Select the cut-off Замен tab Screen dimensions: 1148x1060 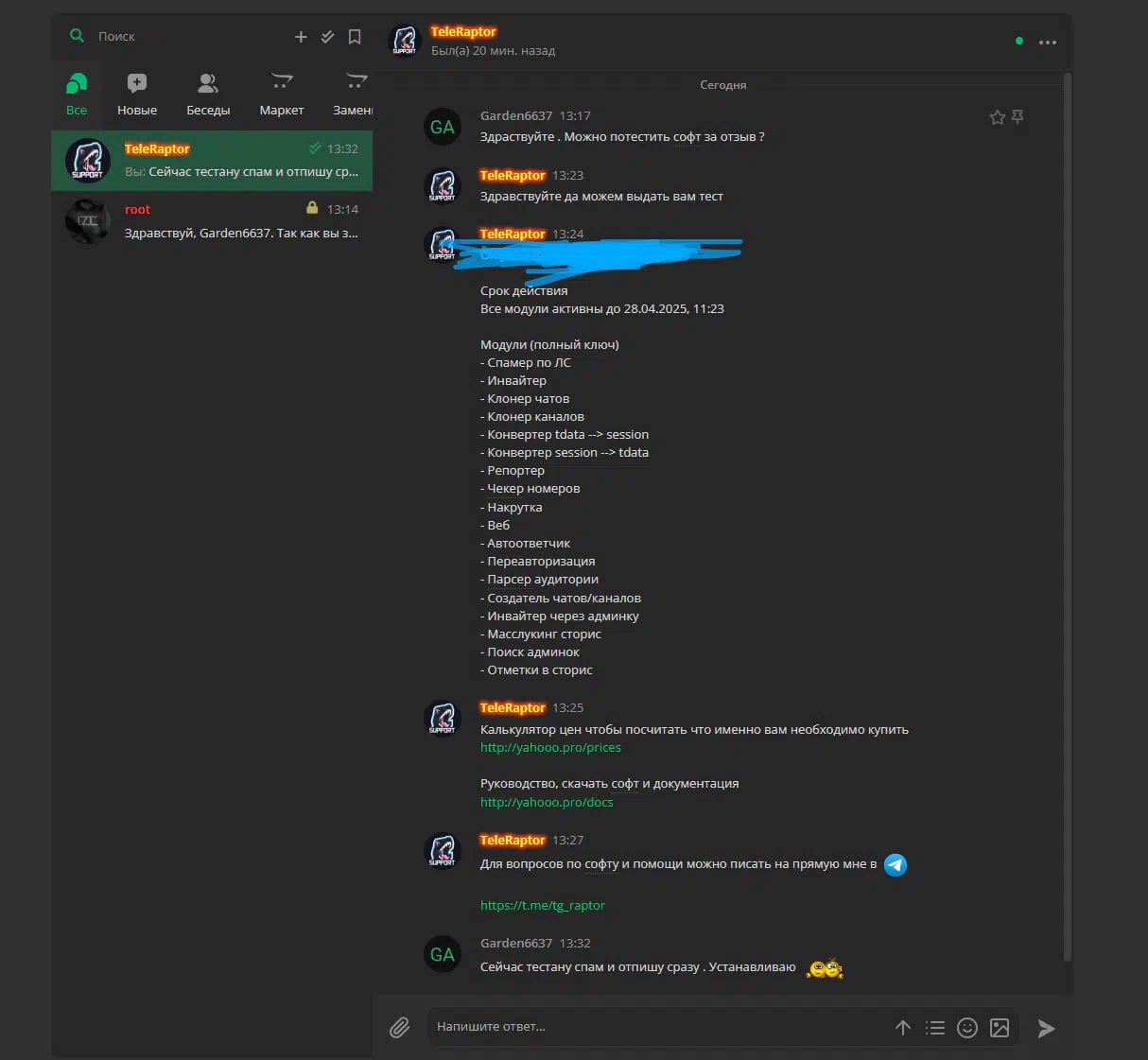coord(353,95)
